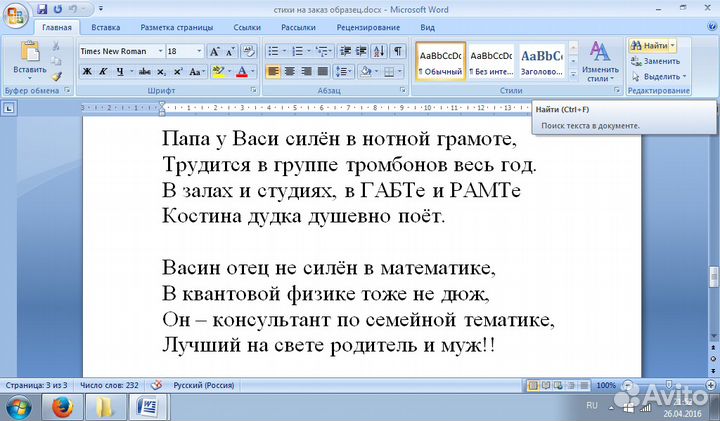720x421 pixels.
Task: Open the Office button menu
Action: click(x=15, y=15)
